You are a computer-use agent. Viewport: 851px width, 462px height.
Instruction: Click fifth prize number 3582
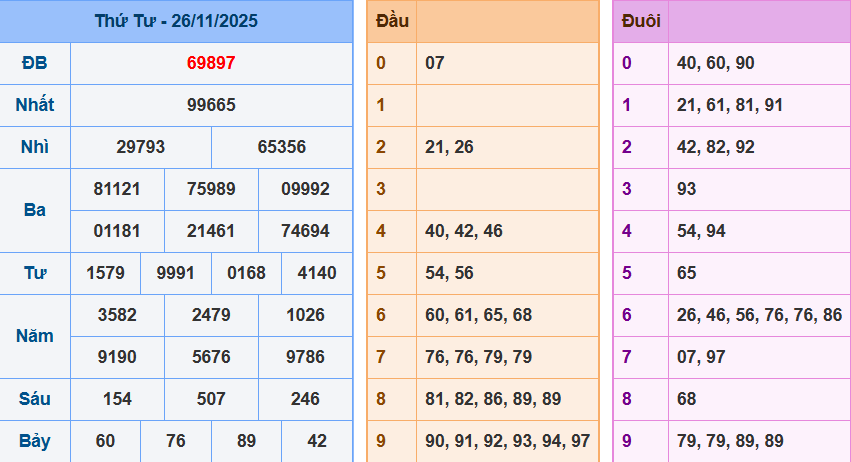(x=117, y=315)
